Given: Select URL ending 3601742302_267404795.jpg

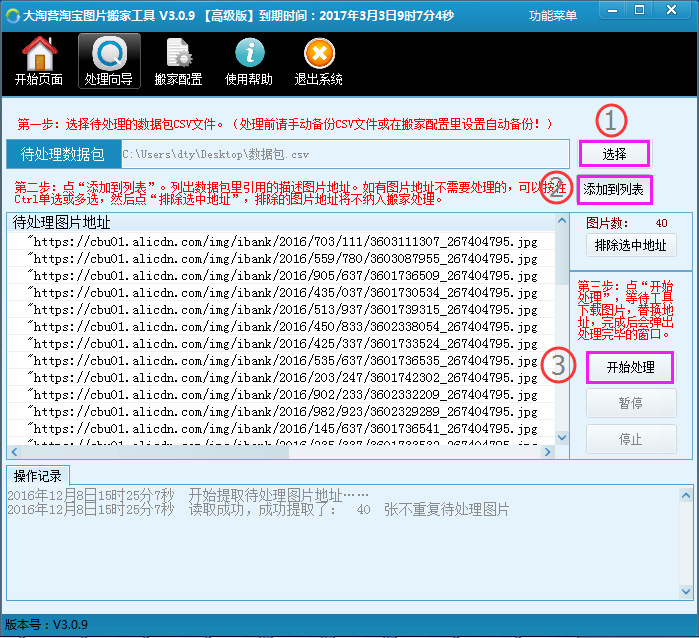Looking at the screenshot, I should click(x=282, y=378).
